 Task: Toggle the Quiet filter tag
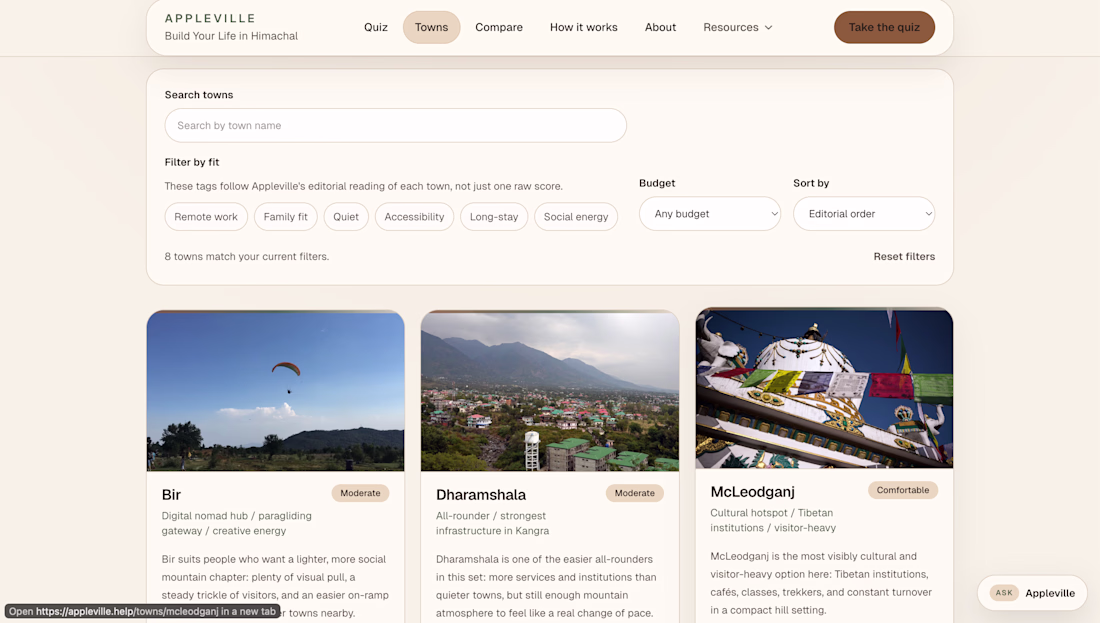coord(346,217)
